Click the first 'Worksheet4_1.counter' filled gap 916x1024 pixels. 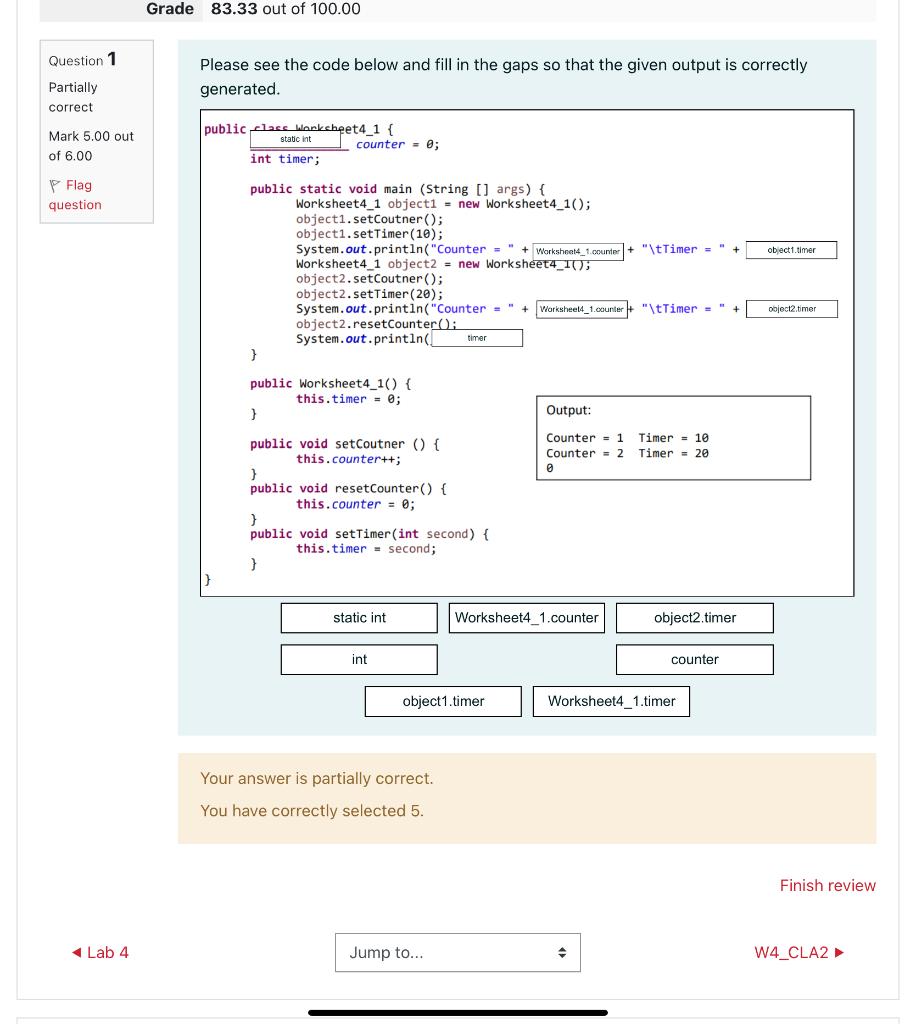(578, 250)
